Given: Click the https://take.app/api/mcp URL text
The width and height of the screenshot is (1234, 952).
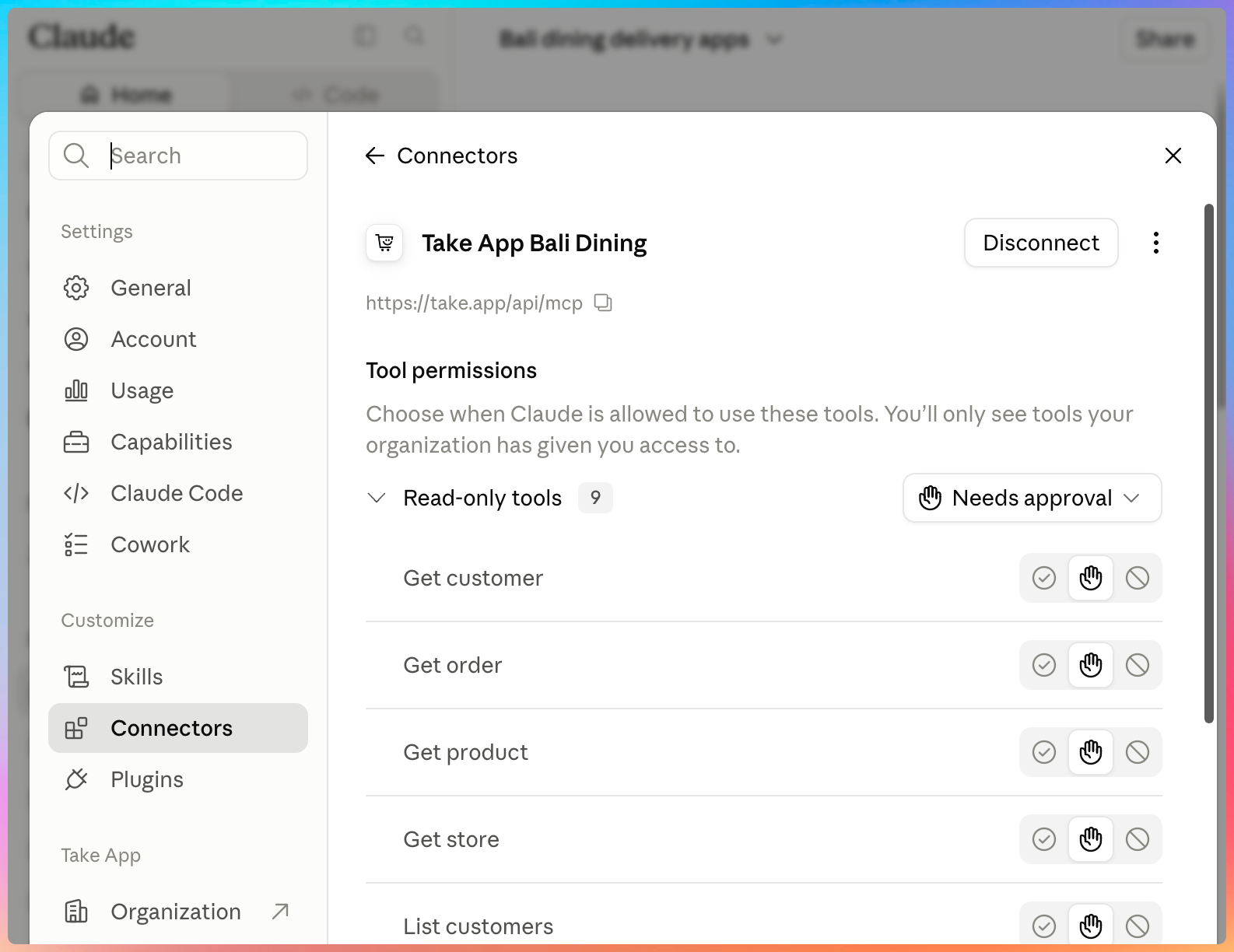Looking at the screenshot, I should point(474,303).
